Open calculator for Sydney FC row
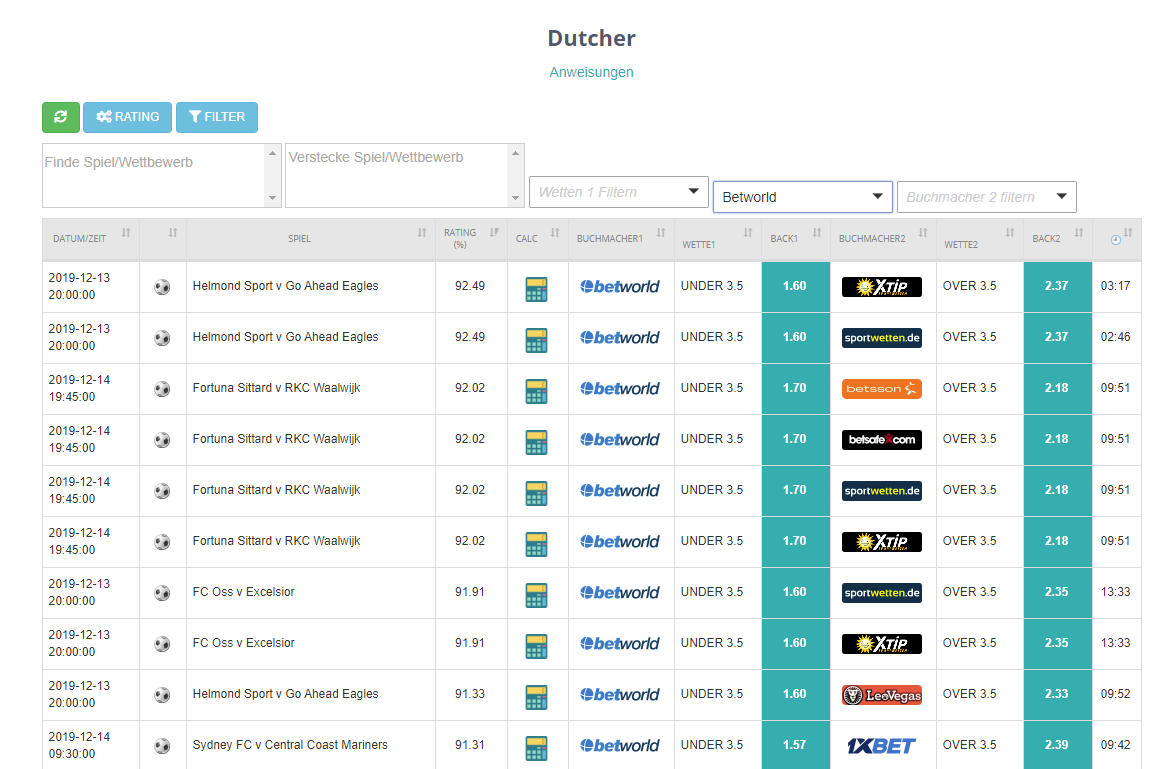 click(536, 747)
